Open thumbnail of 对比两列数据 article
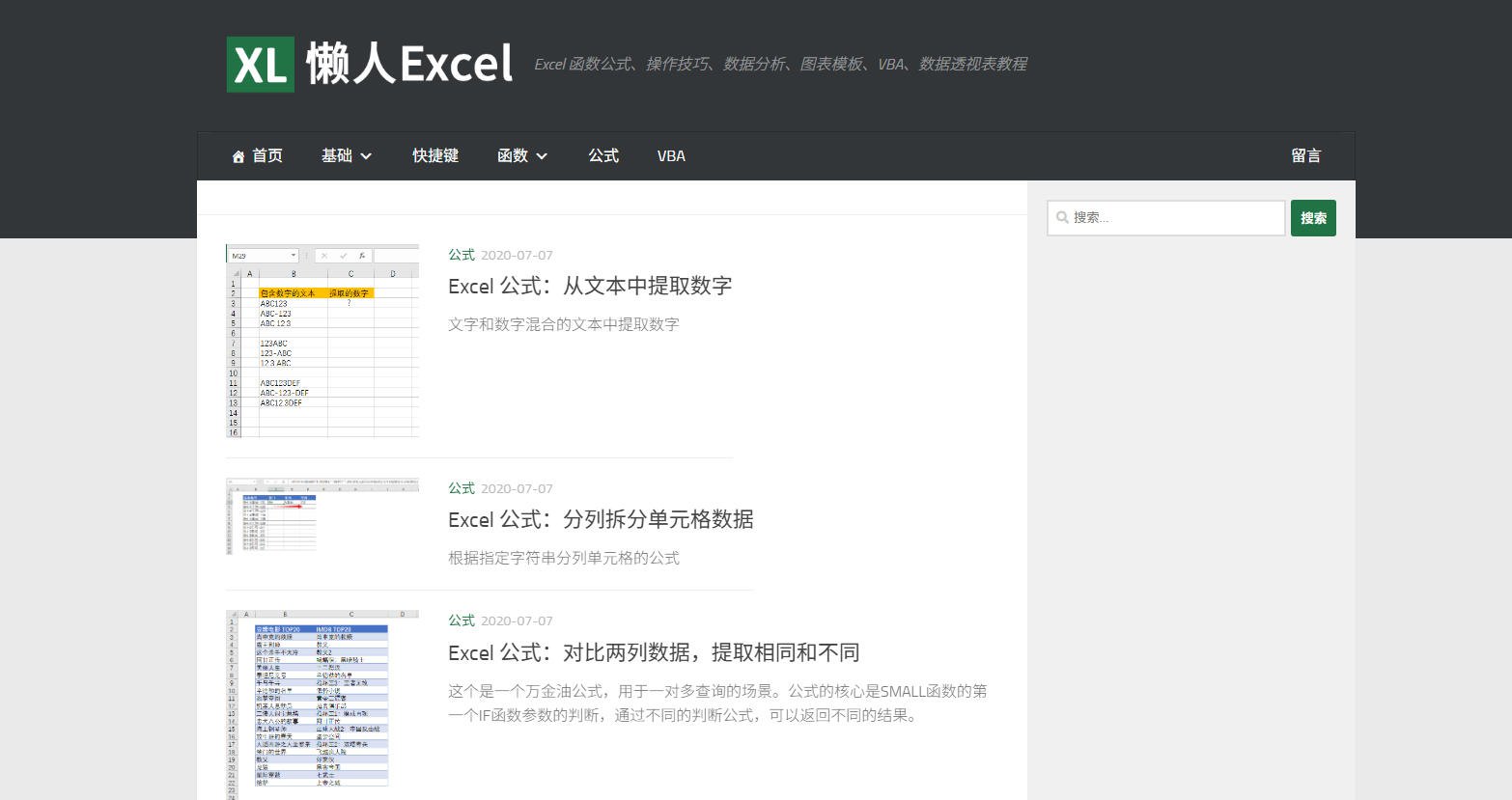The width and height of the screenshot is (1512, 800). tap(322, 704)
